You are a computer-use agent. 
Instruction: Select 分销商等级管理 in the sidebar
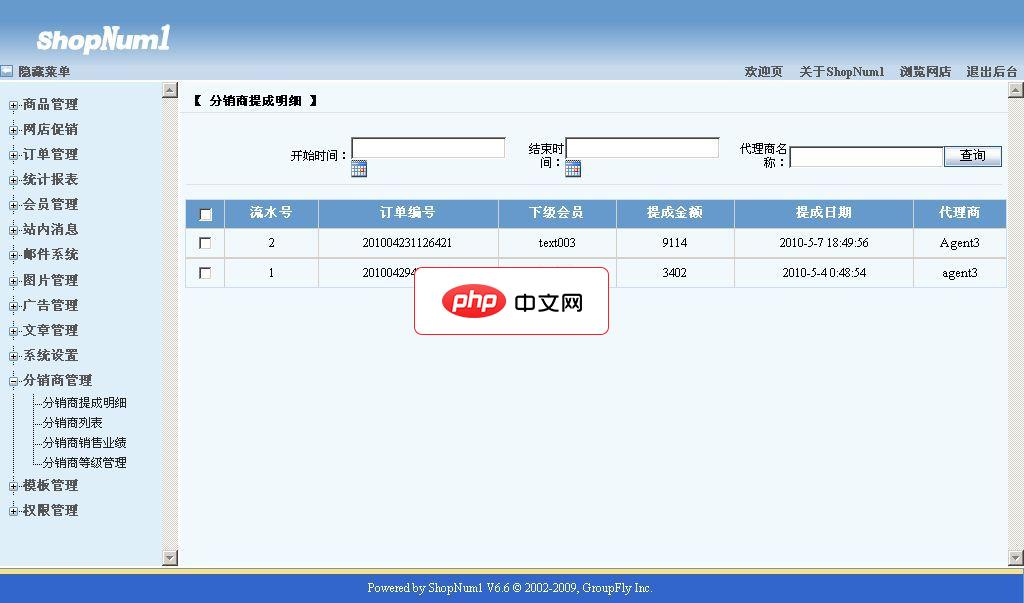[86, 463]
